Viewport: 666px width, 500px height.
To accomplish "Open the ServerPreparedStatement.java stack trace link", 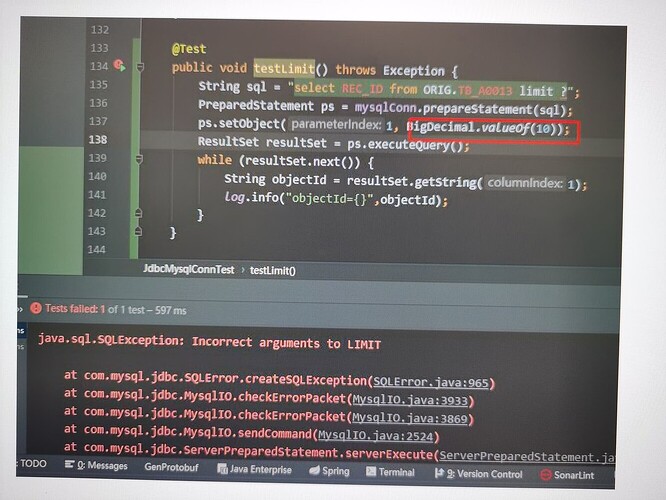I will (x=527, y=457).
